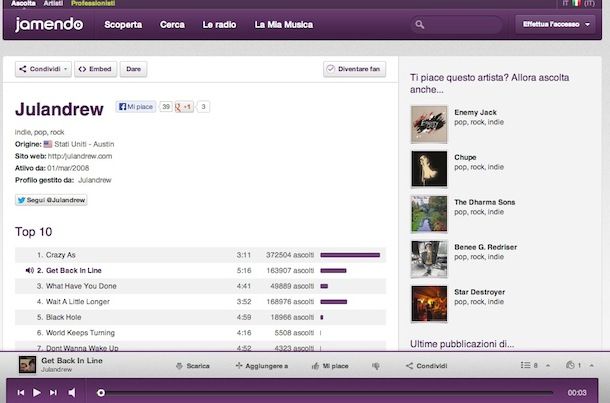Click the Google +1 button

coord(184,107)
